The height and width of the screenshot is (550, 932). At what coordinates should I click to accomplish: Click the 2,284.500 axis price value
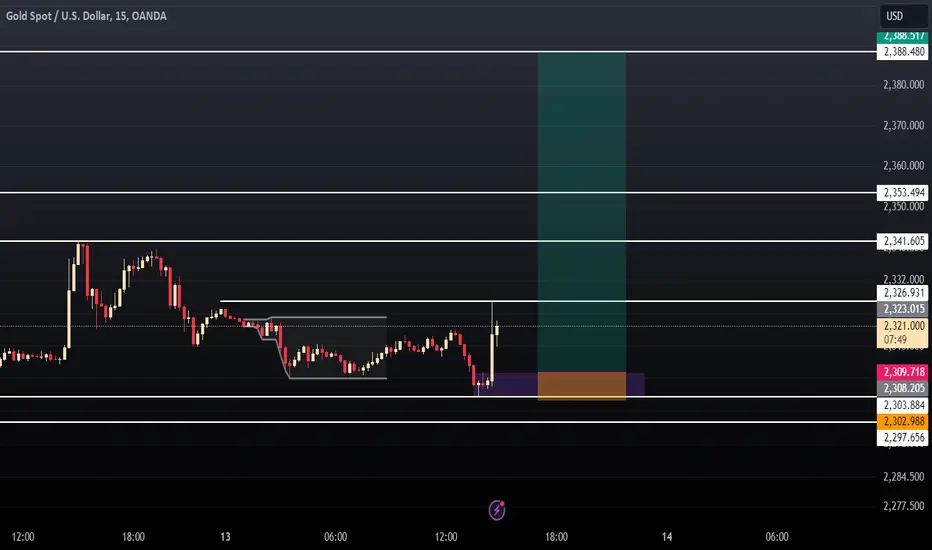click(903, 477)
